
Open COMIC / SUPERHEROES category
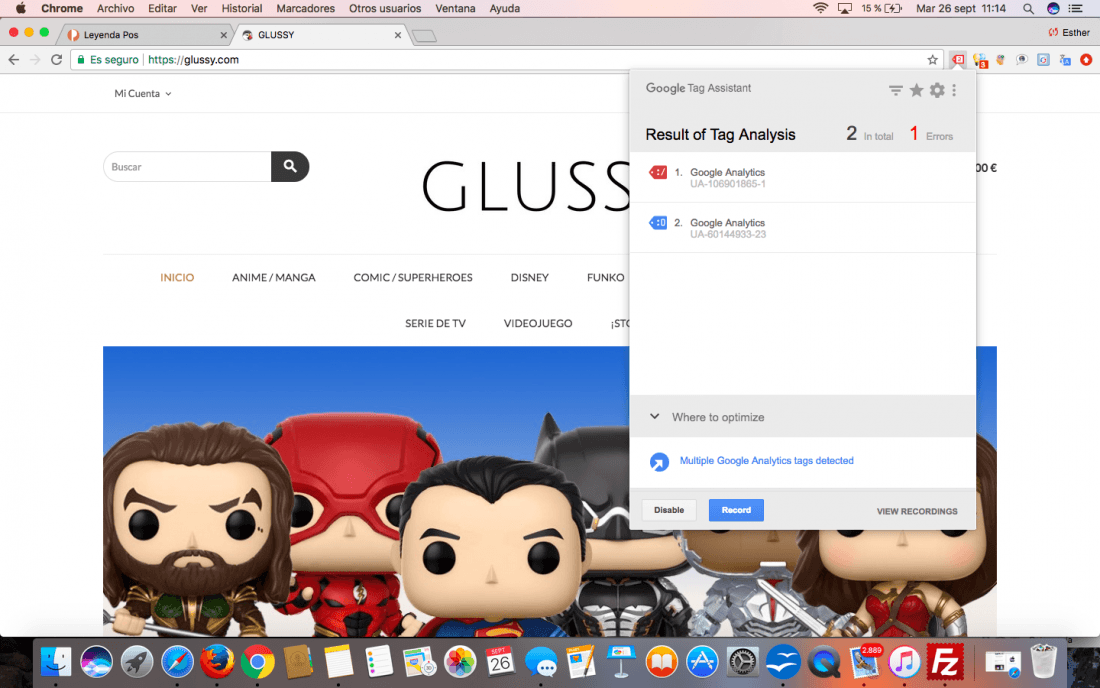pos(412,278)
